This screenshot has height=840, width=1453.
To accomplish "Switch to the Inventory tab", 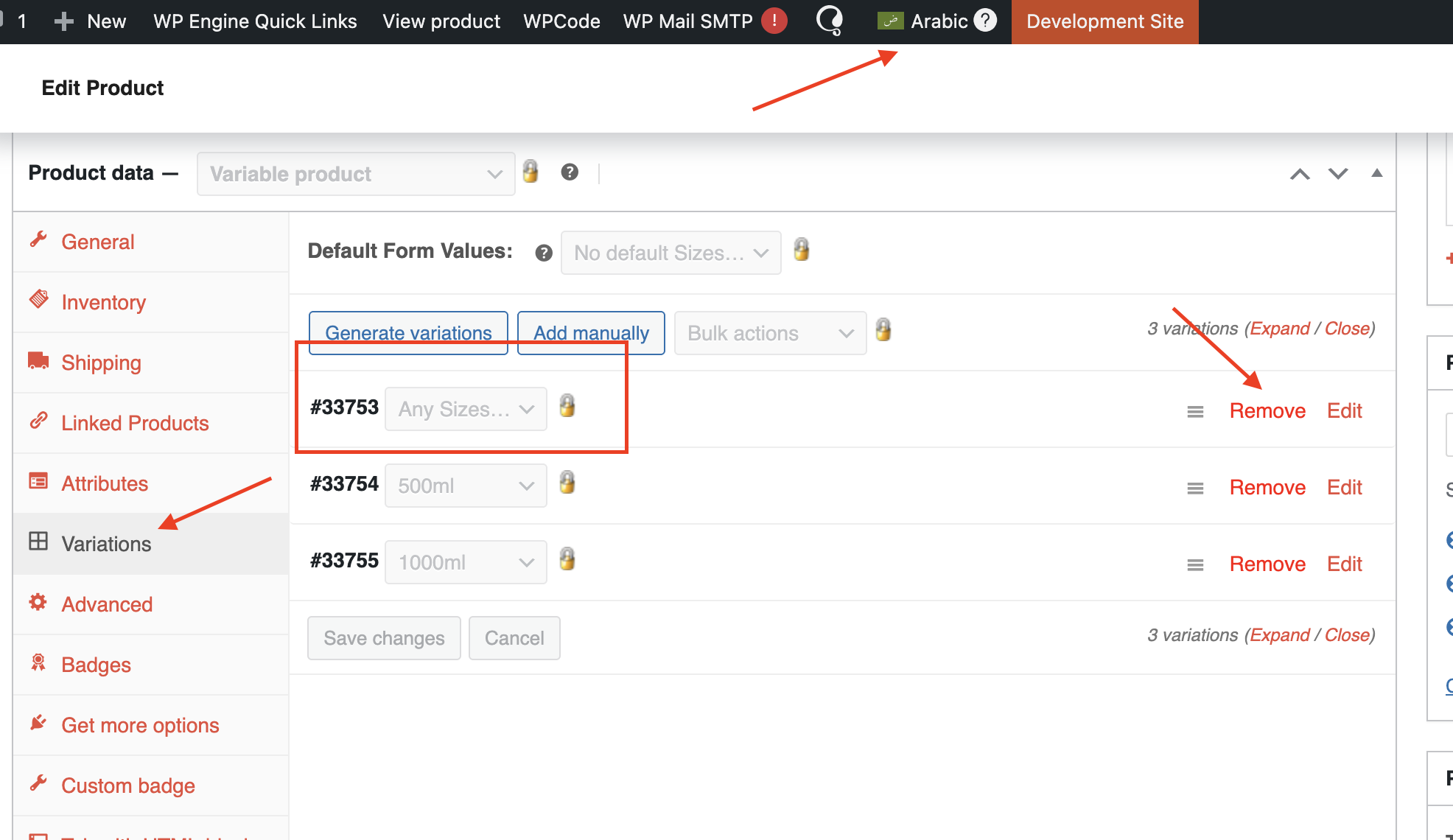I will point(103,302).
